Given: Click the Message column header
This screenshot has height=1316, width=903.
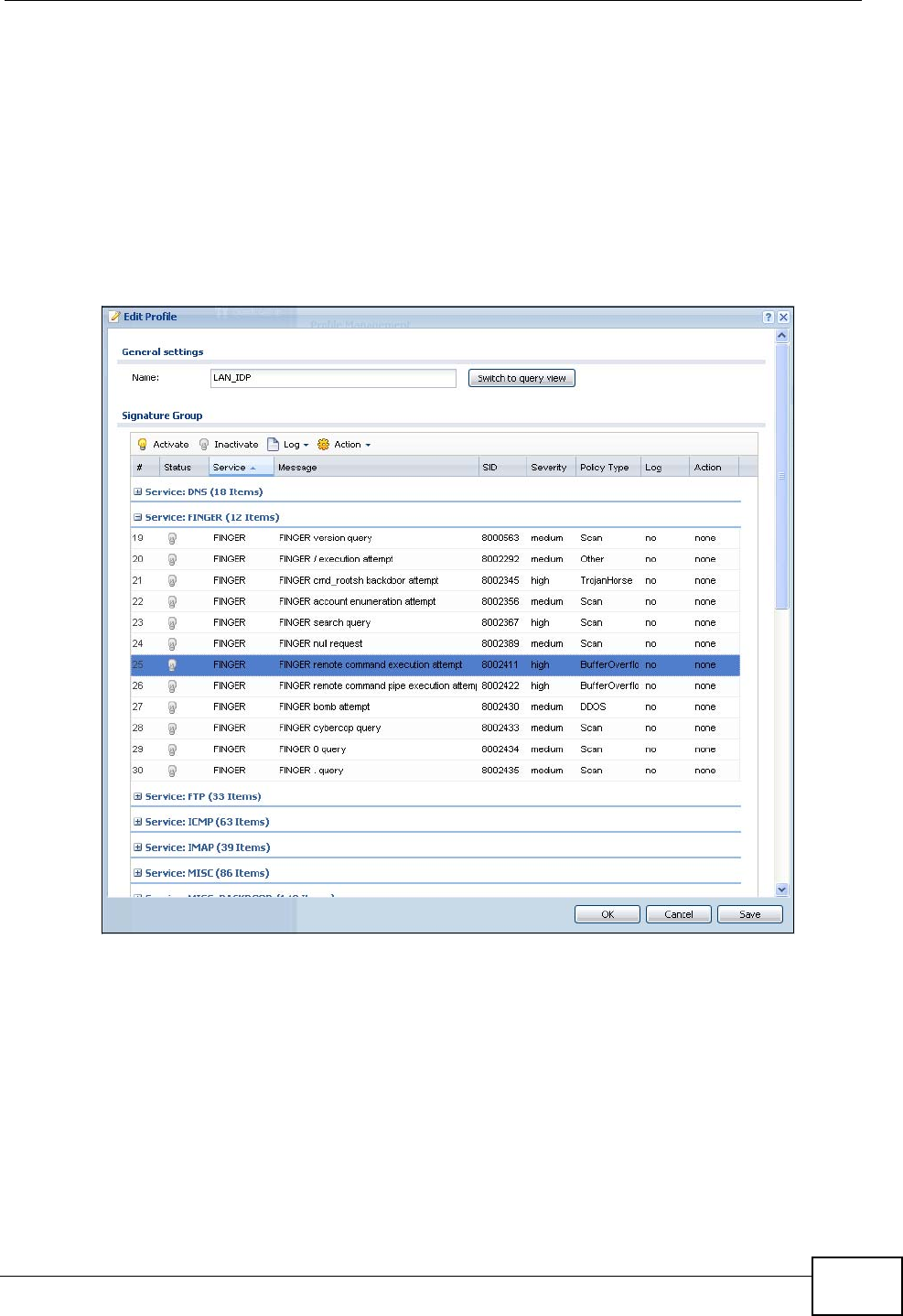Looking at the screenshot, I should tap(377, 467).
